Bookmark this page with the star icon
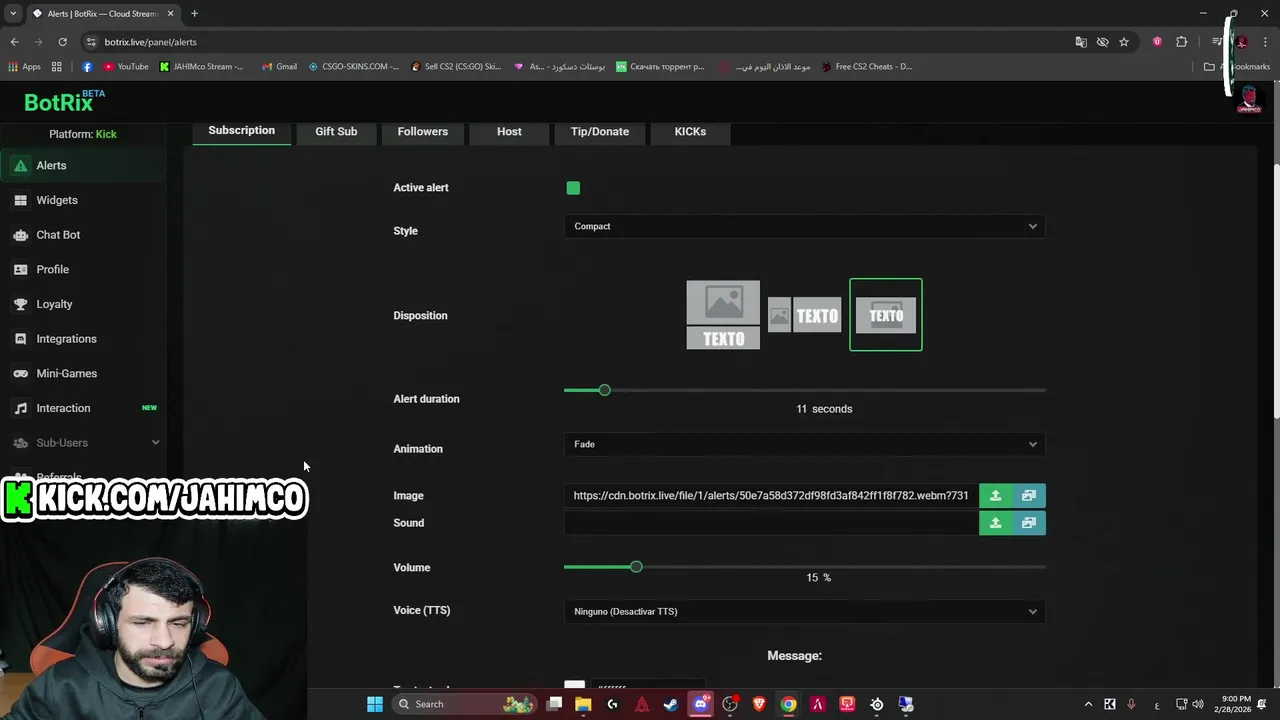Image resolution: width=1280 pixels, height=720 pixels. tap(1124, 42)
